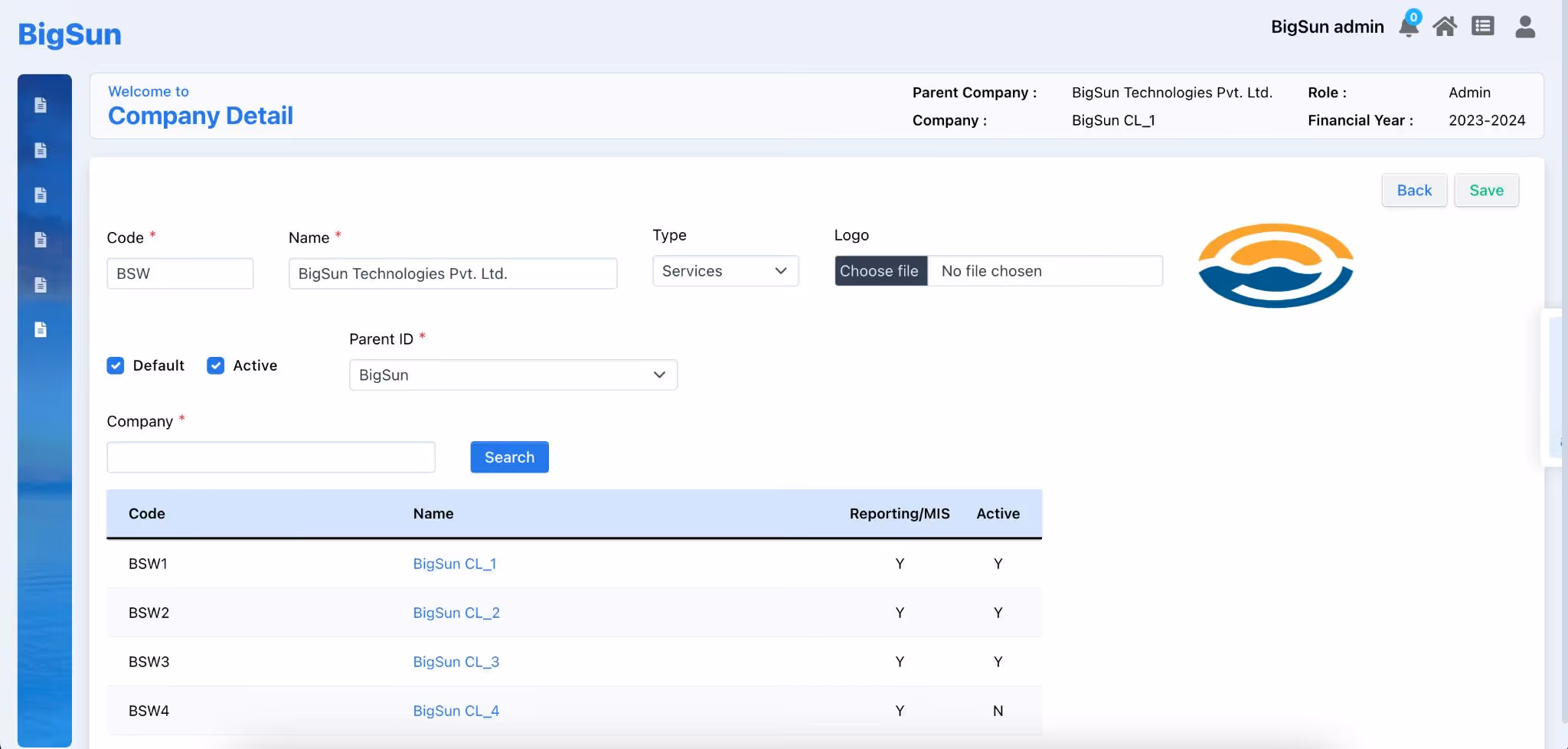Select the BSW4 code cell

pos(149,711)
